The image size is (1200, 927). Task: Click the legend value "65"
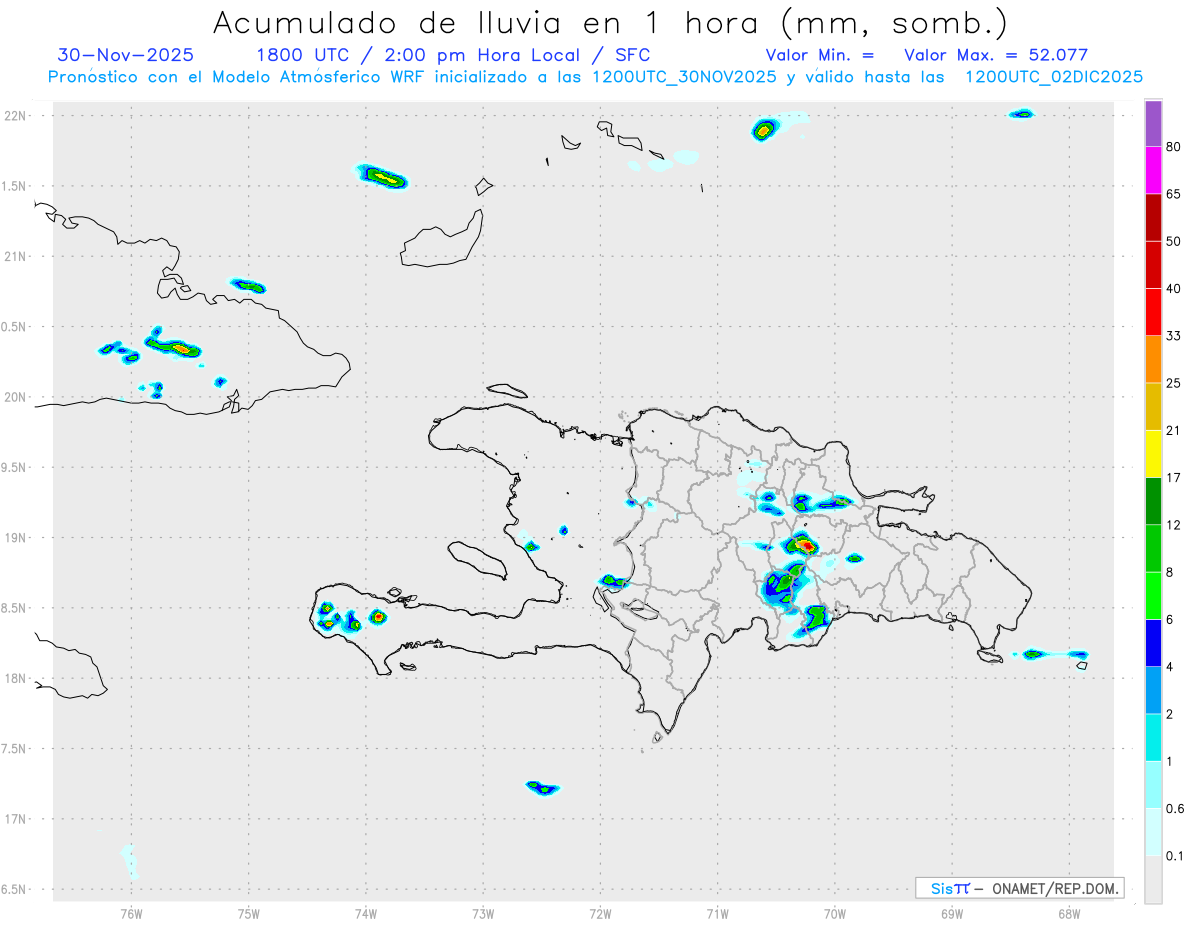click(x=1174, y=194)
